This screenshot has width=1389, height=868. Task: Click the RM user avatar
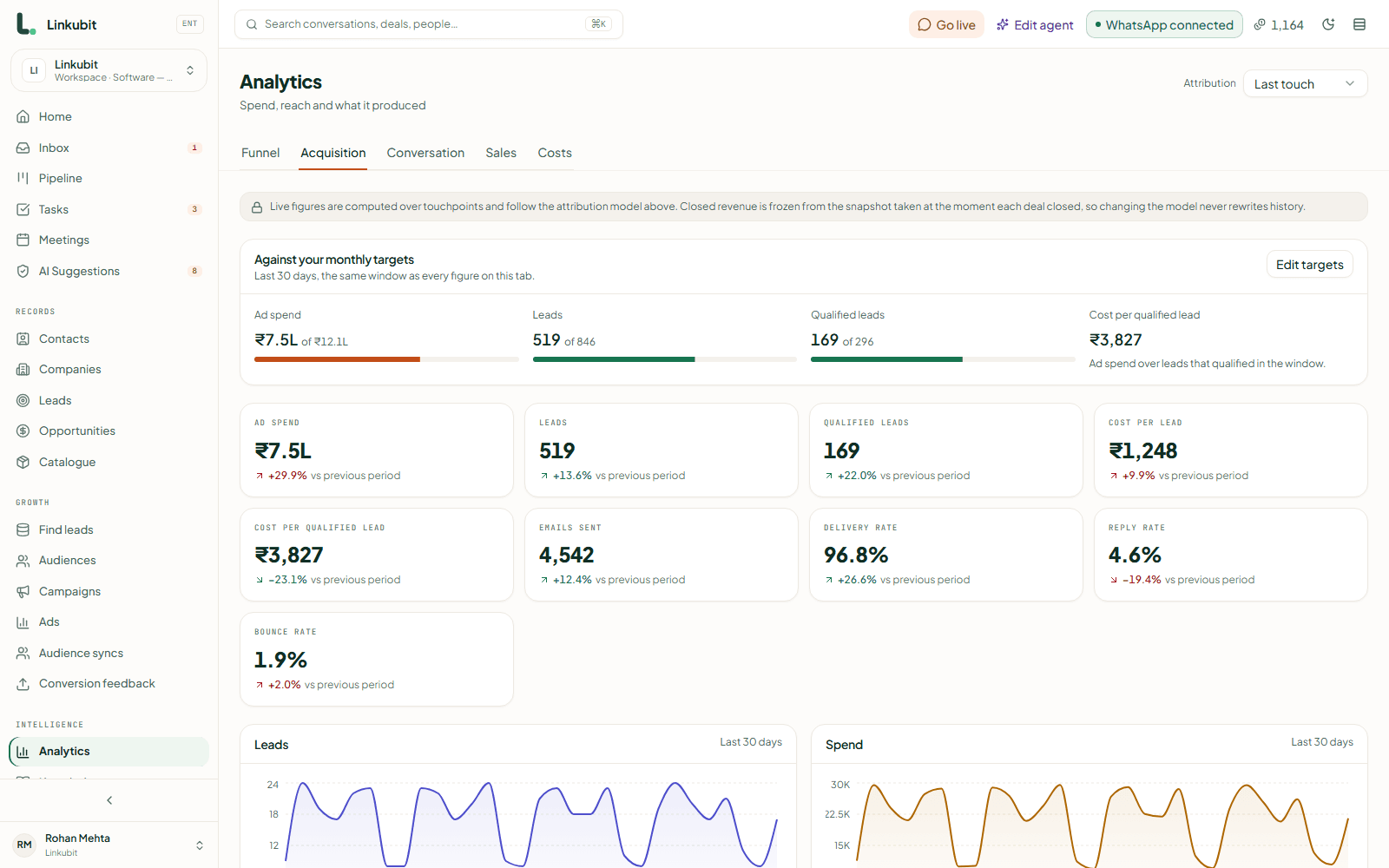click(x=24, y=845)
